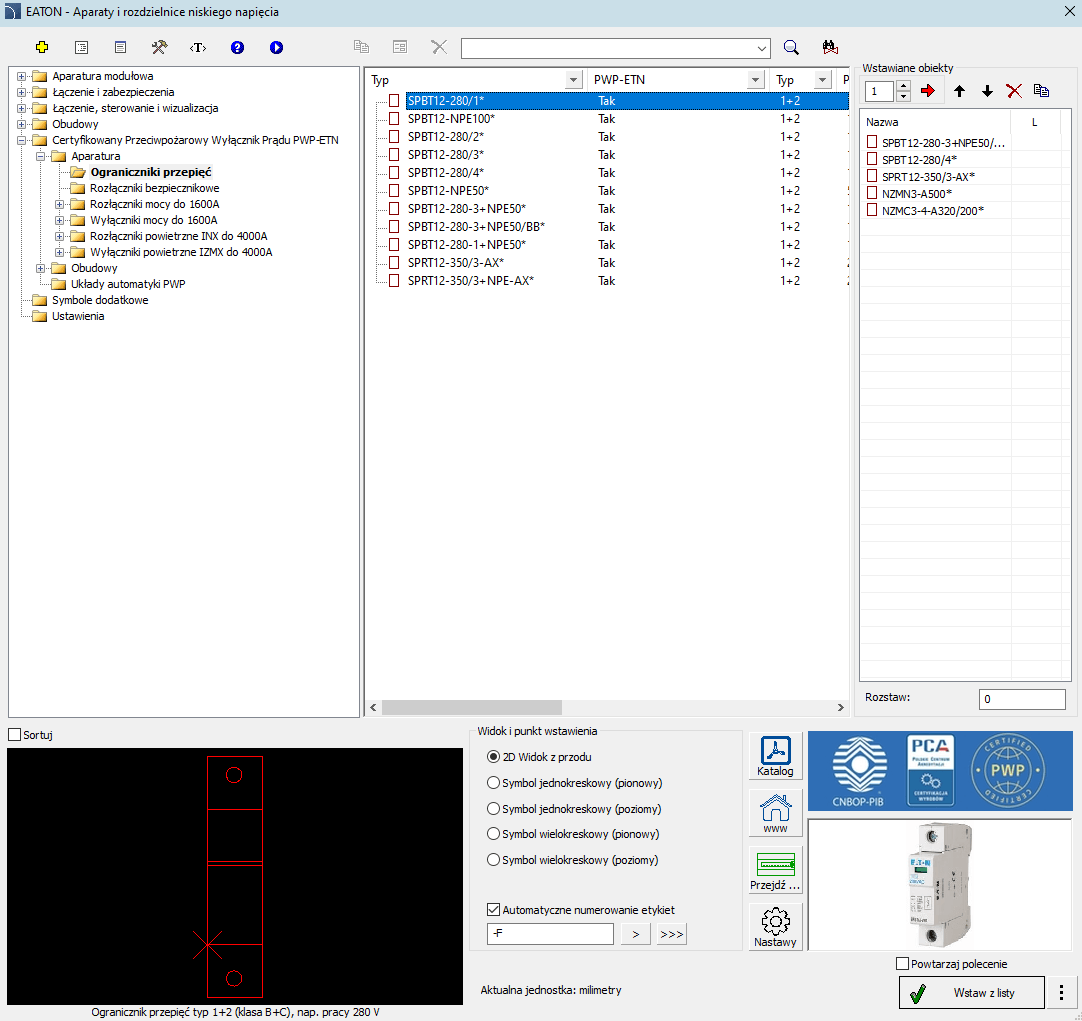Click the Rozstaw input field
This screenshot has height=1021, width=1082.
[1022, 699]
